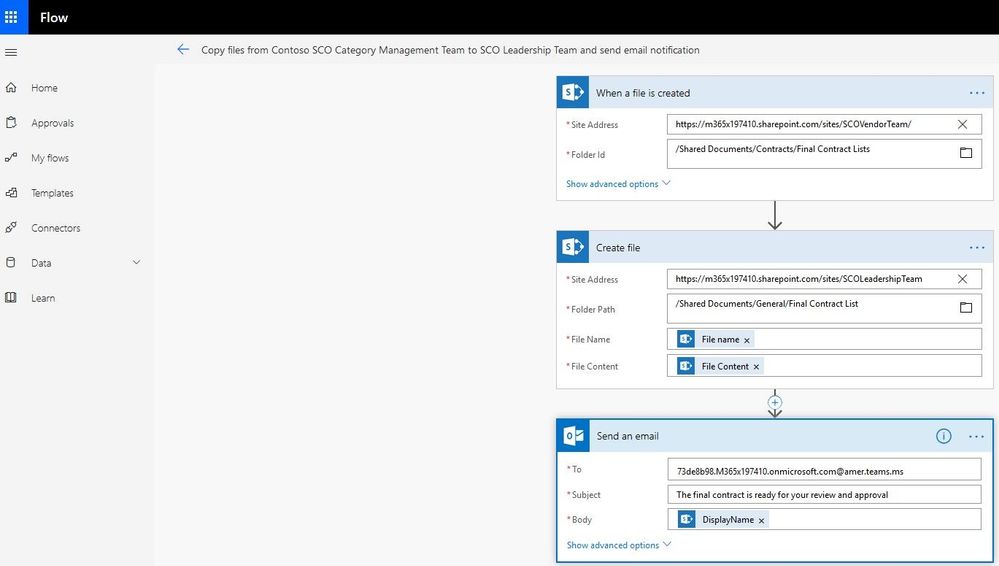Click the Flow app title

(54, 17)
